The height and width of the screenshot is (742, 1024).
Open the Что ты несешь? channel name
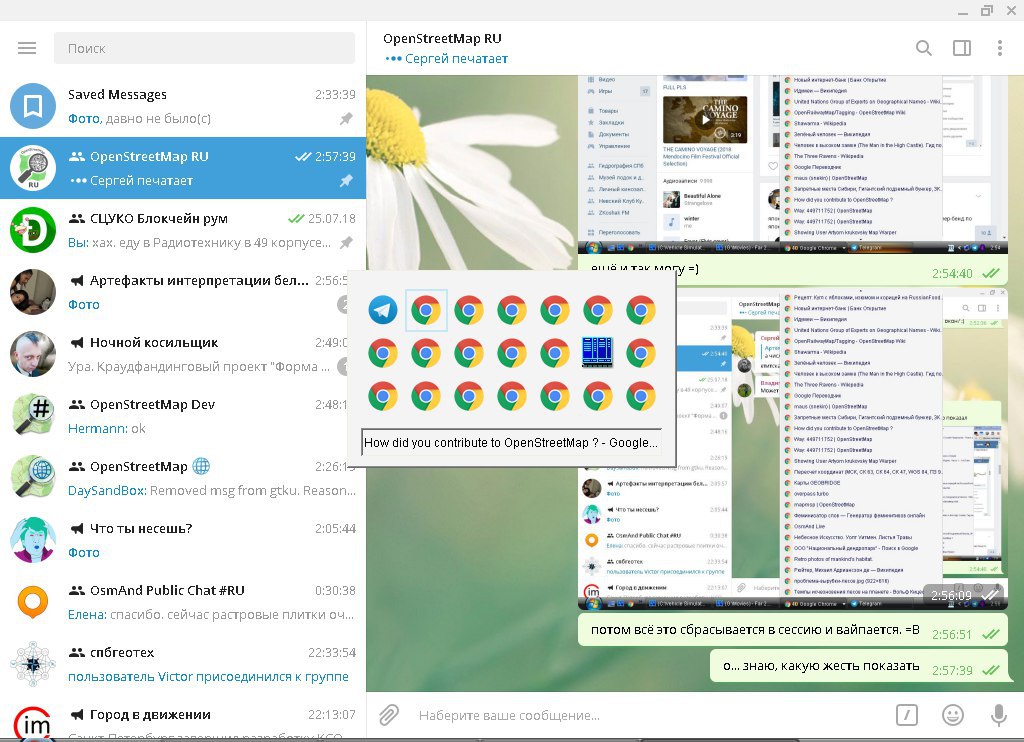pos(141,528)
